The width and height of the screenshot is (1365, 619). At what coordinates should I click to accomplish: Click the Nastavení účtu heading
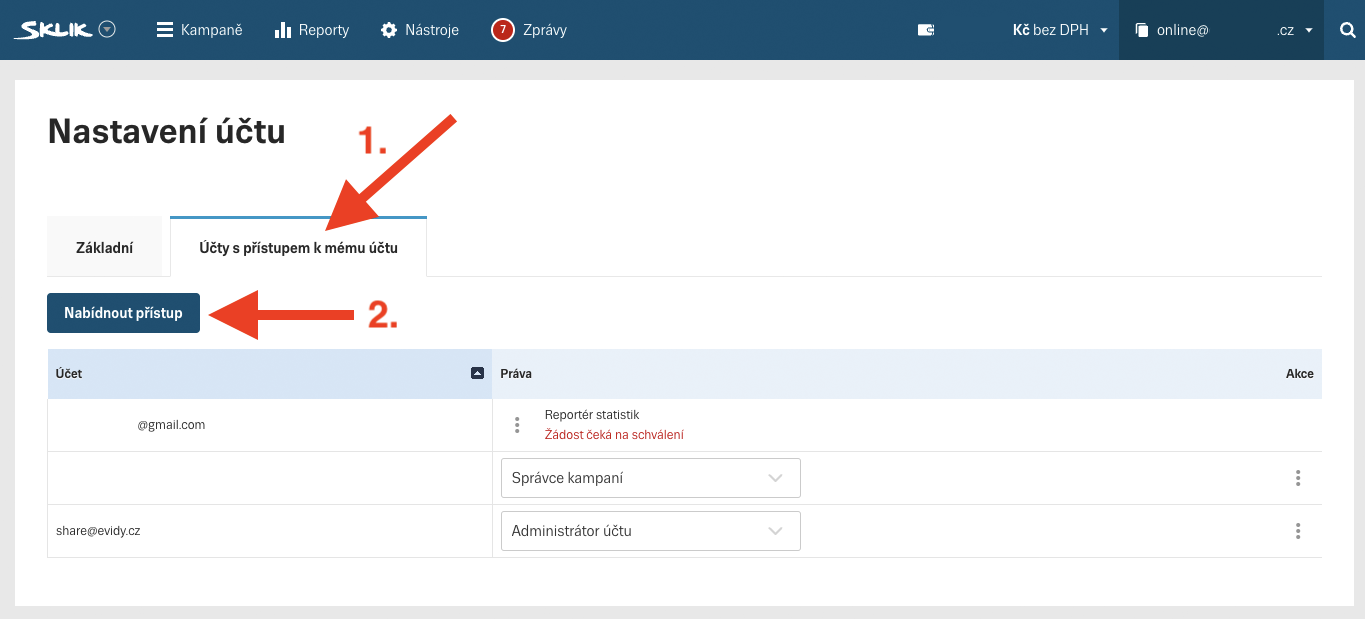click(x=167, y=131)
